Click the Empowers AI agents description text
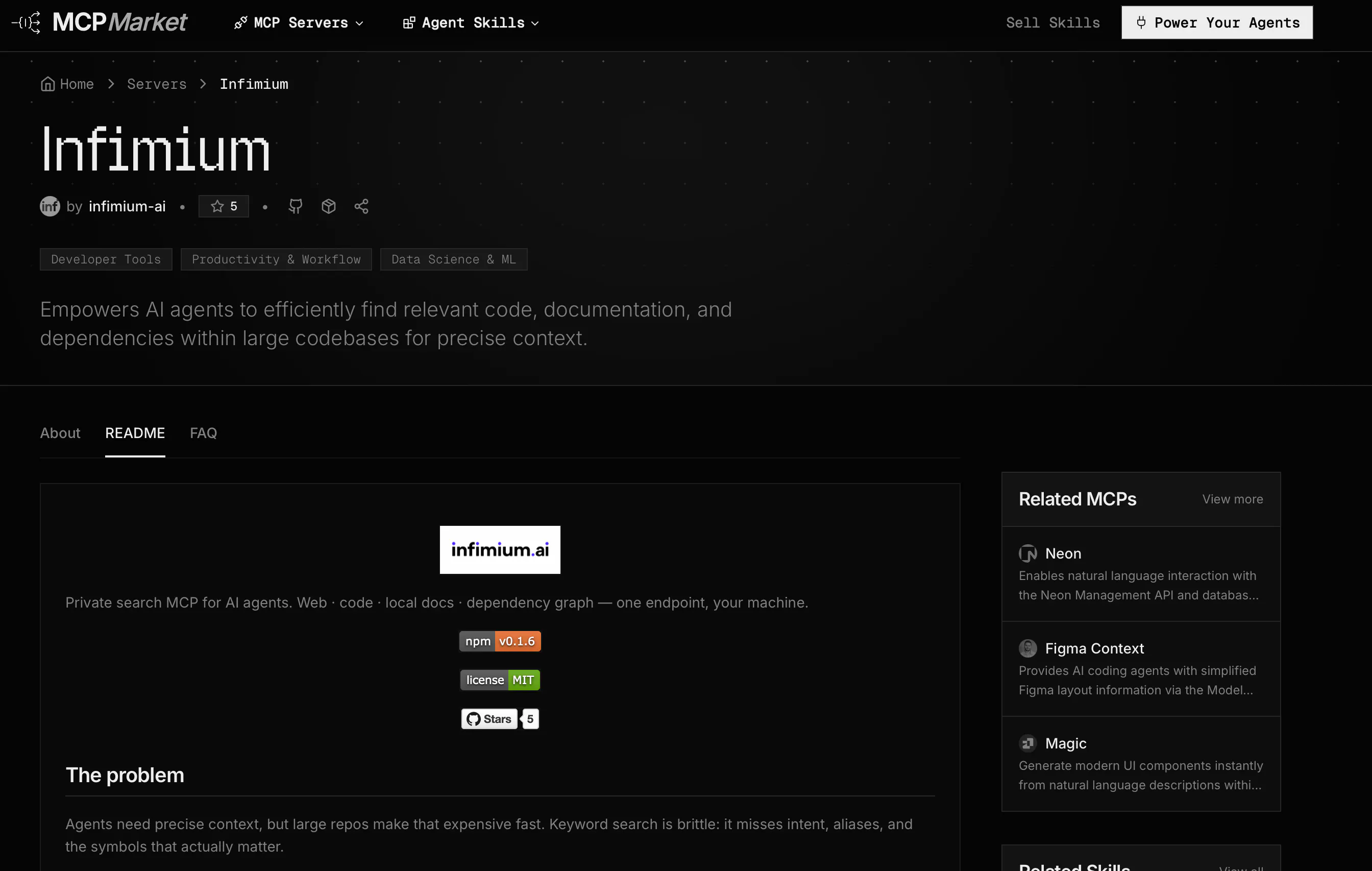 coord(386,324)
